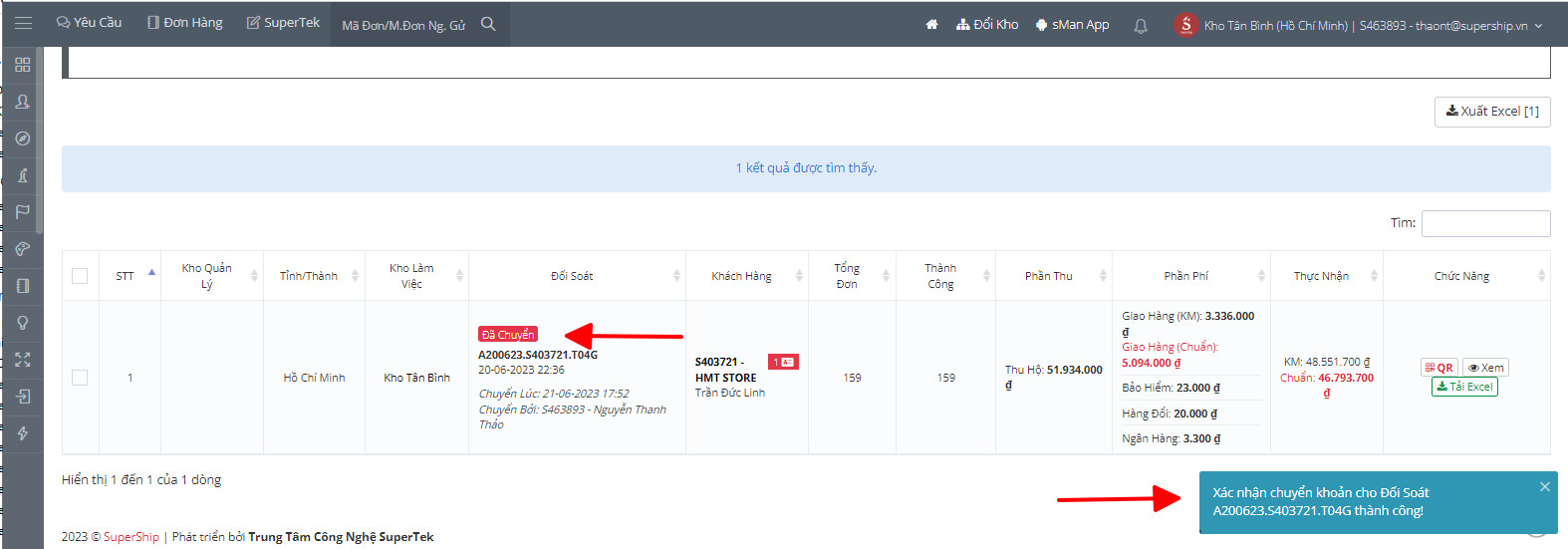Click the Xem view button

[1485, 368]
